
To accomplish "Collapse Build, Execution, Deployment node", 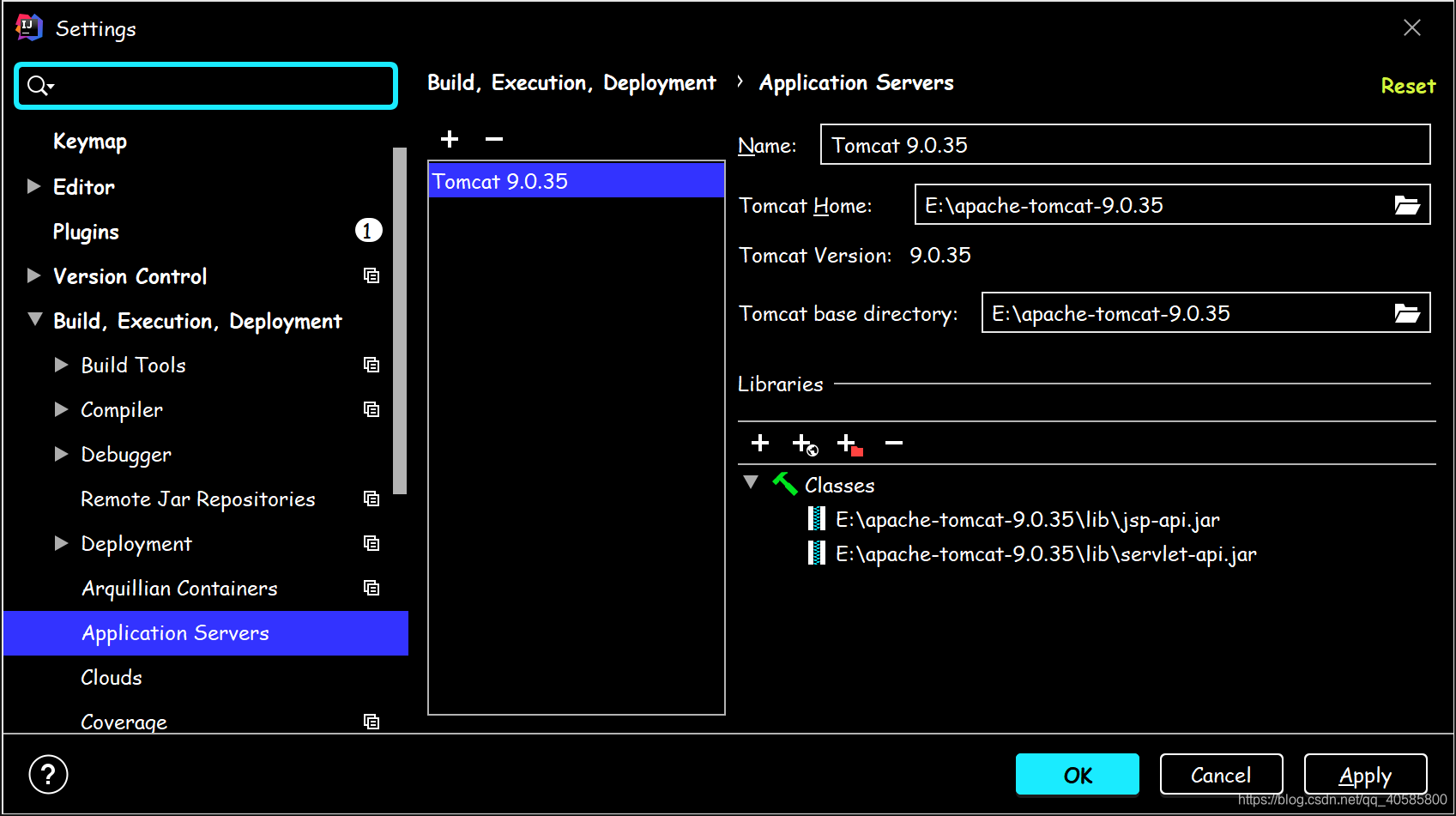I will pyautogui.click(x=35, y=319).
